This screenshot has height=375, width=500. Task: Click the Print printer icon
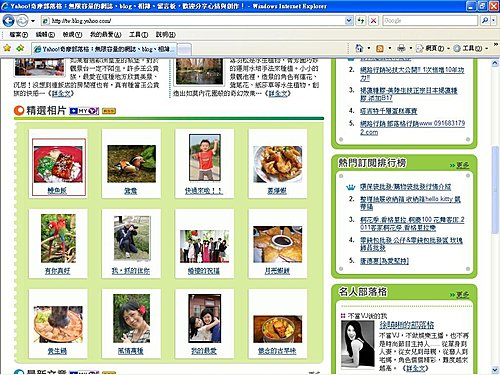401,49
